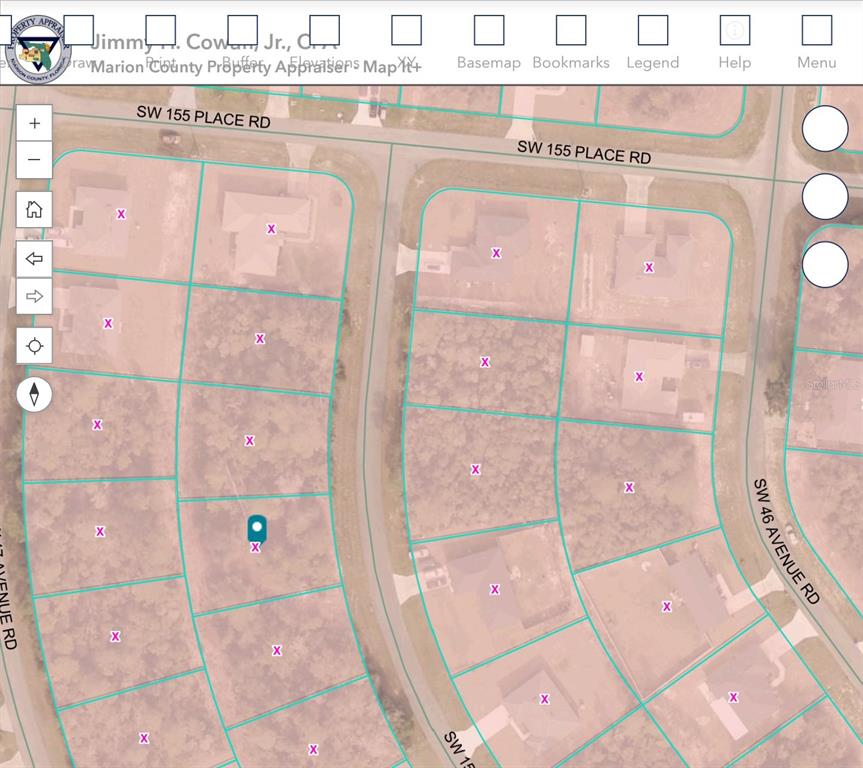
Task: Click the teal location pin marker
Action: tap(257, 527)
